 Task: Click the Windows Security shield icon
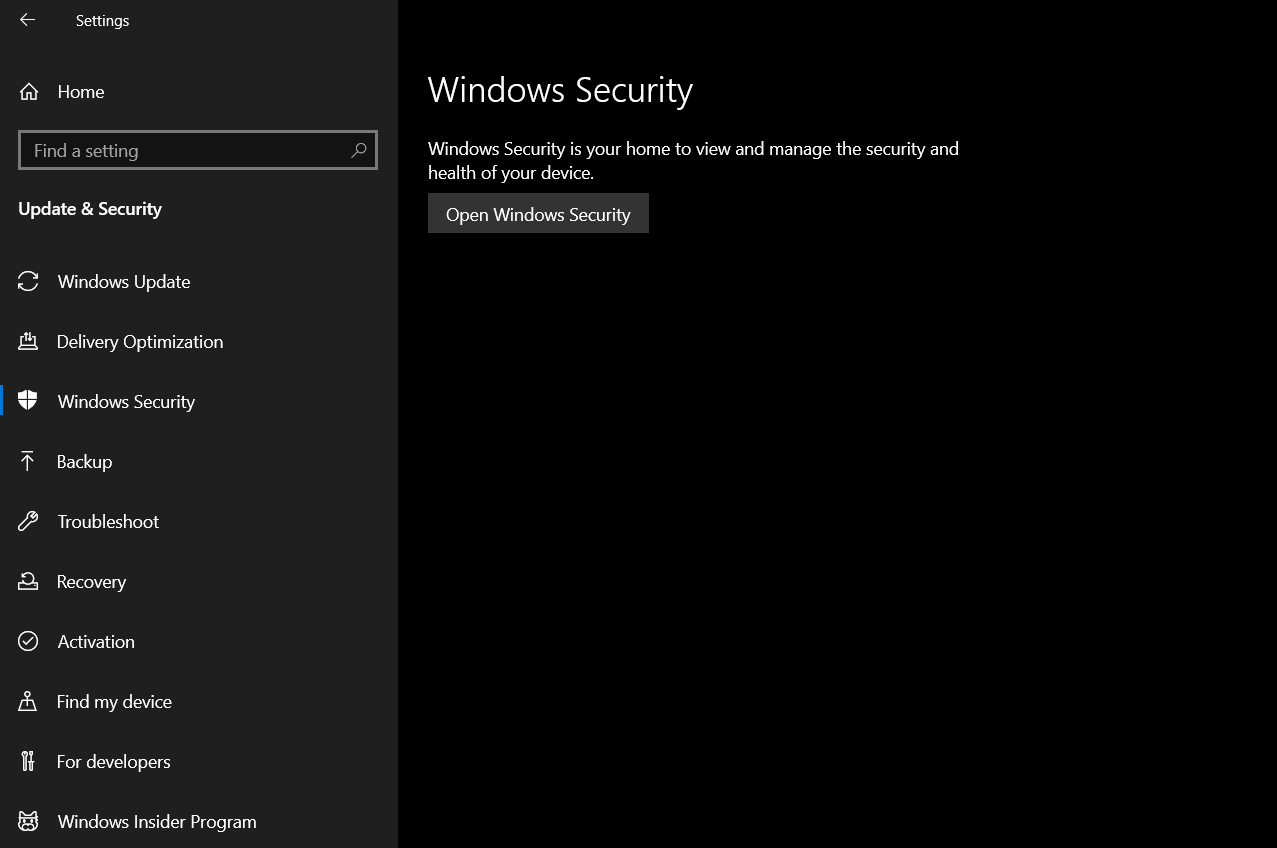pyautogui.click(x=28, y=401)
